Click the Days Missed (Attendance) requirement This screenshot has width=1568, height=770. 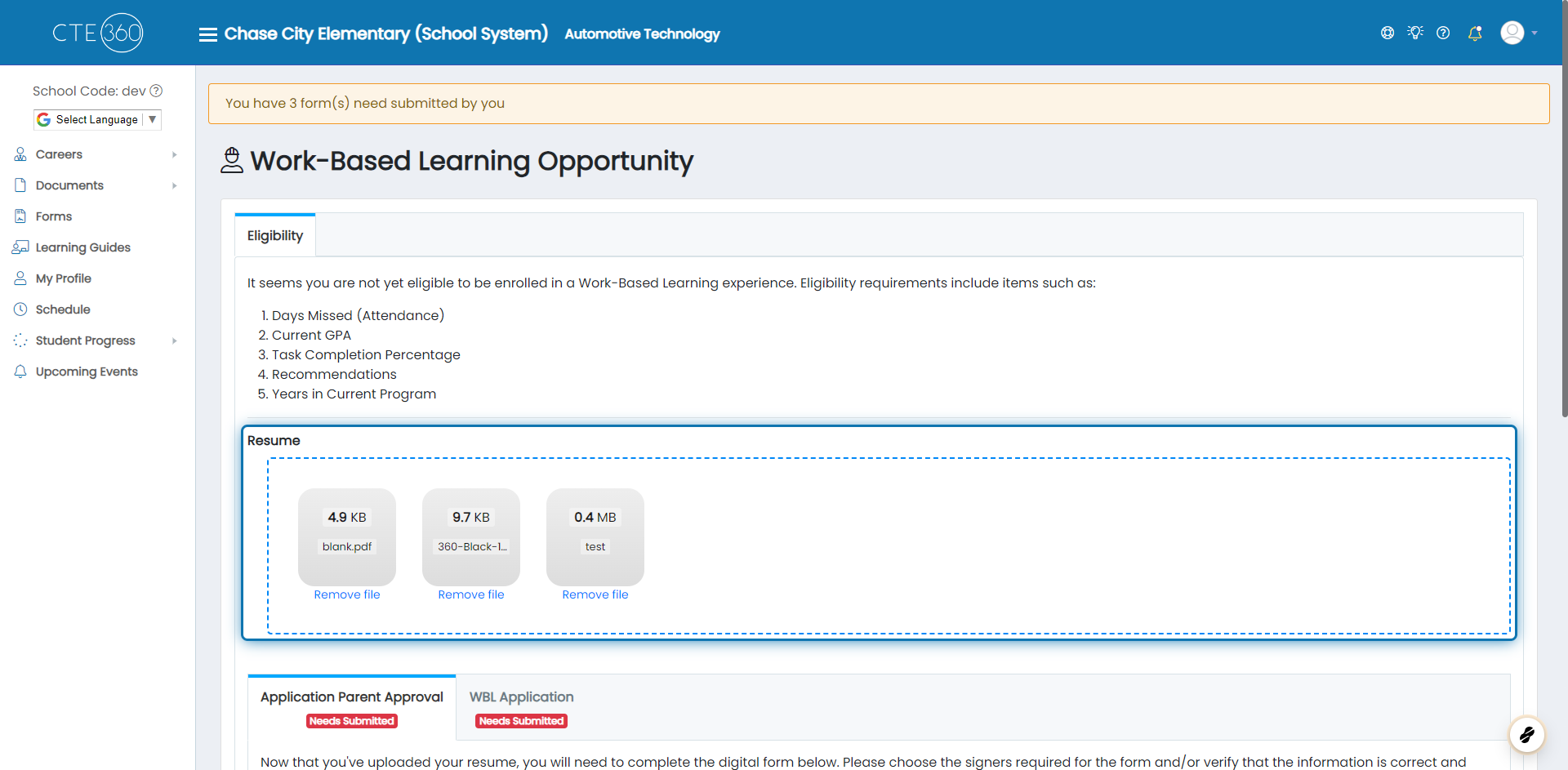pos(358,315)
